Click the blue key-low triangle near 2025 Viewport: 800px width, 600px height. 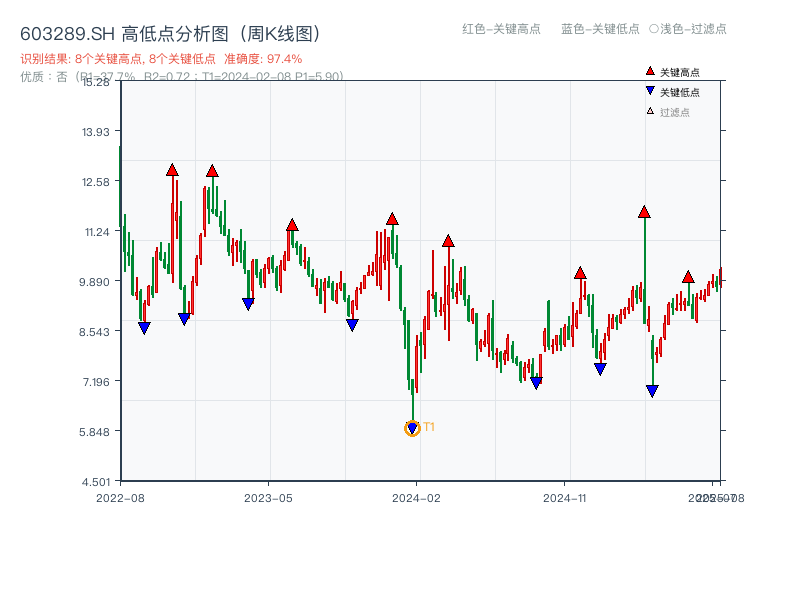654,390
